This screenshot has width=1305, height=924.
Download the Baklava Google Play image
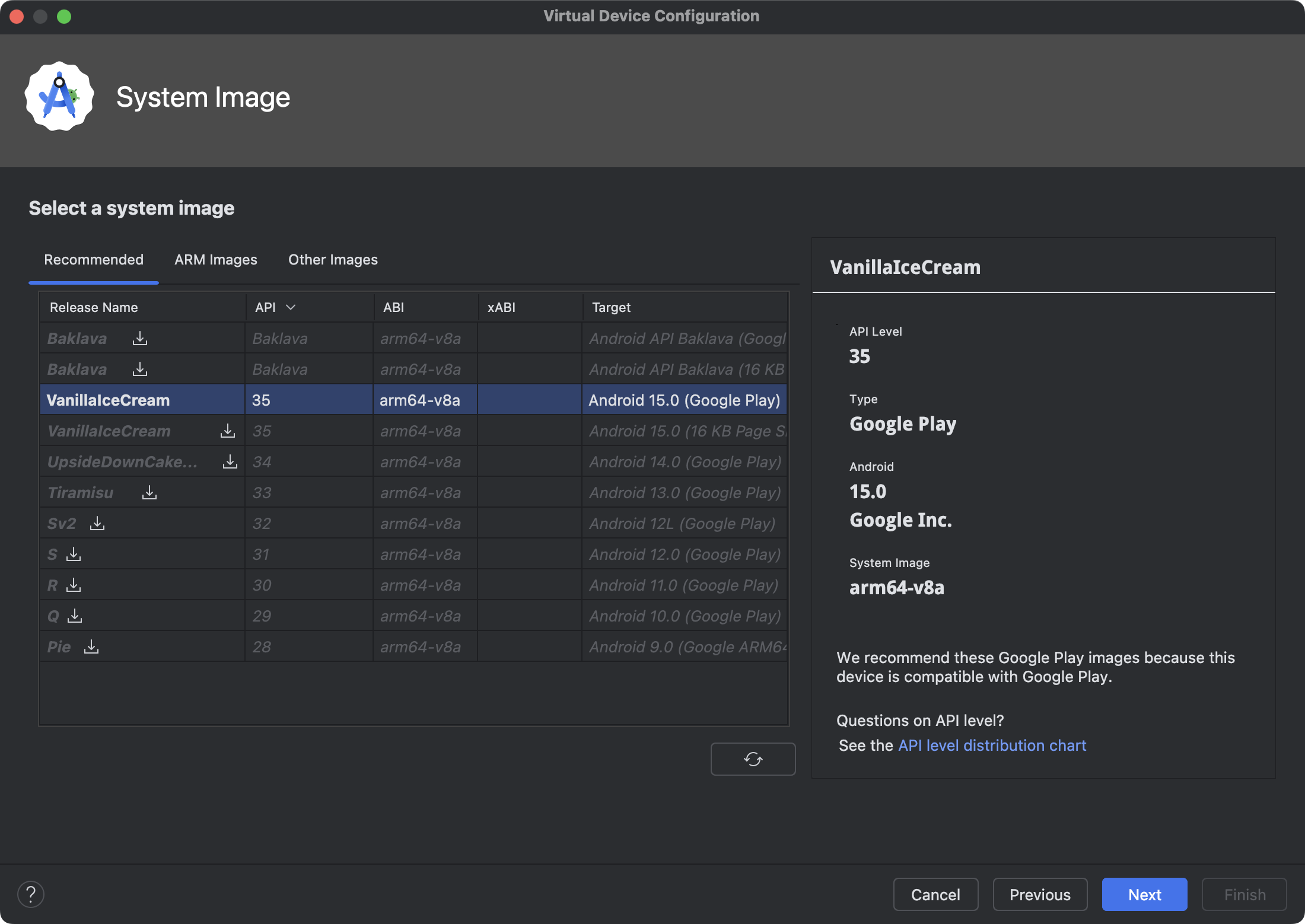coord(139,338)
